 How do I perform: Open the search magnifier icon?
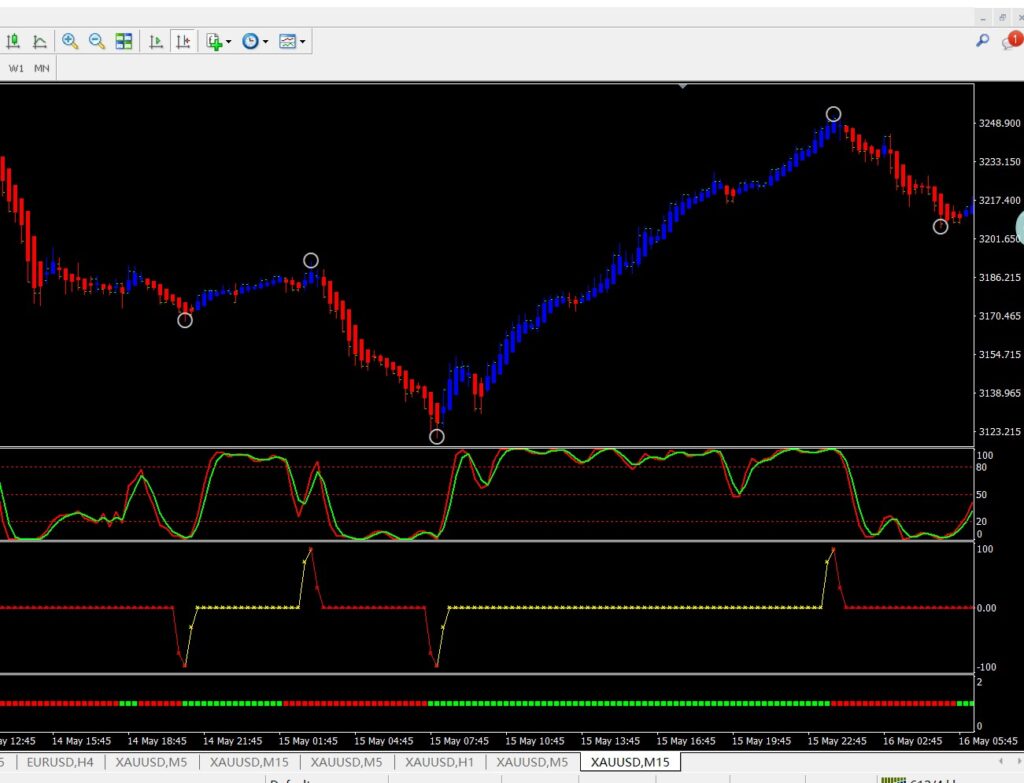click(x=982, y=41)
